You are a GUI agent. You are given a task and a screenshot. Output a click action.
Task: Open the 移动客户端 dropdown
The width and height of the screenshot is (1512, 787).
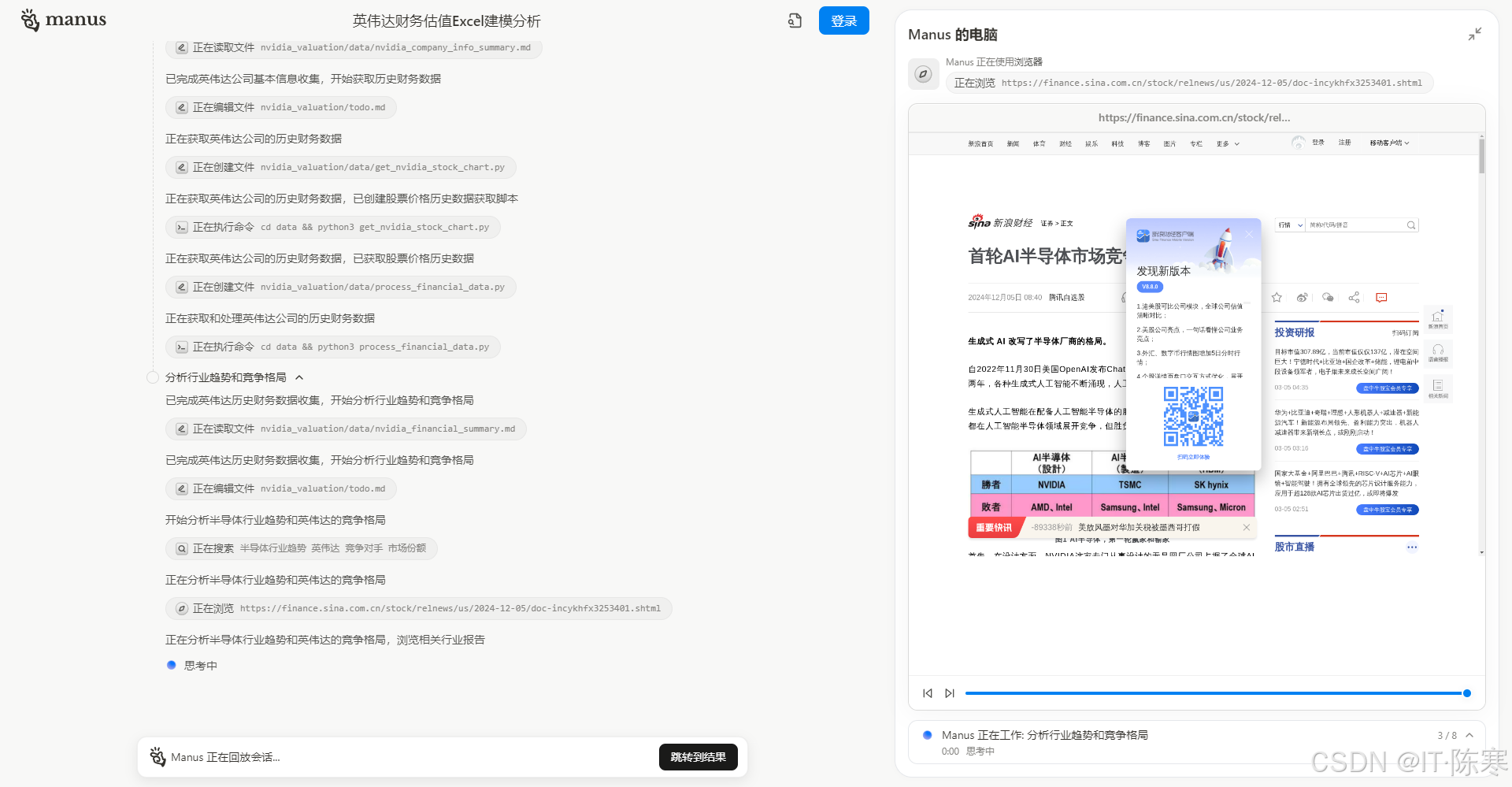click(1389, 143)
